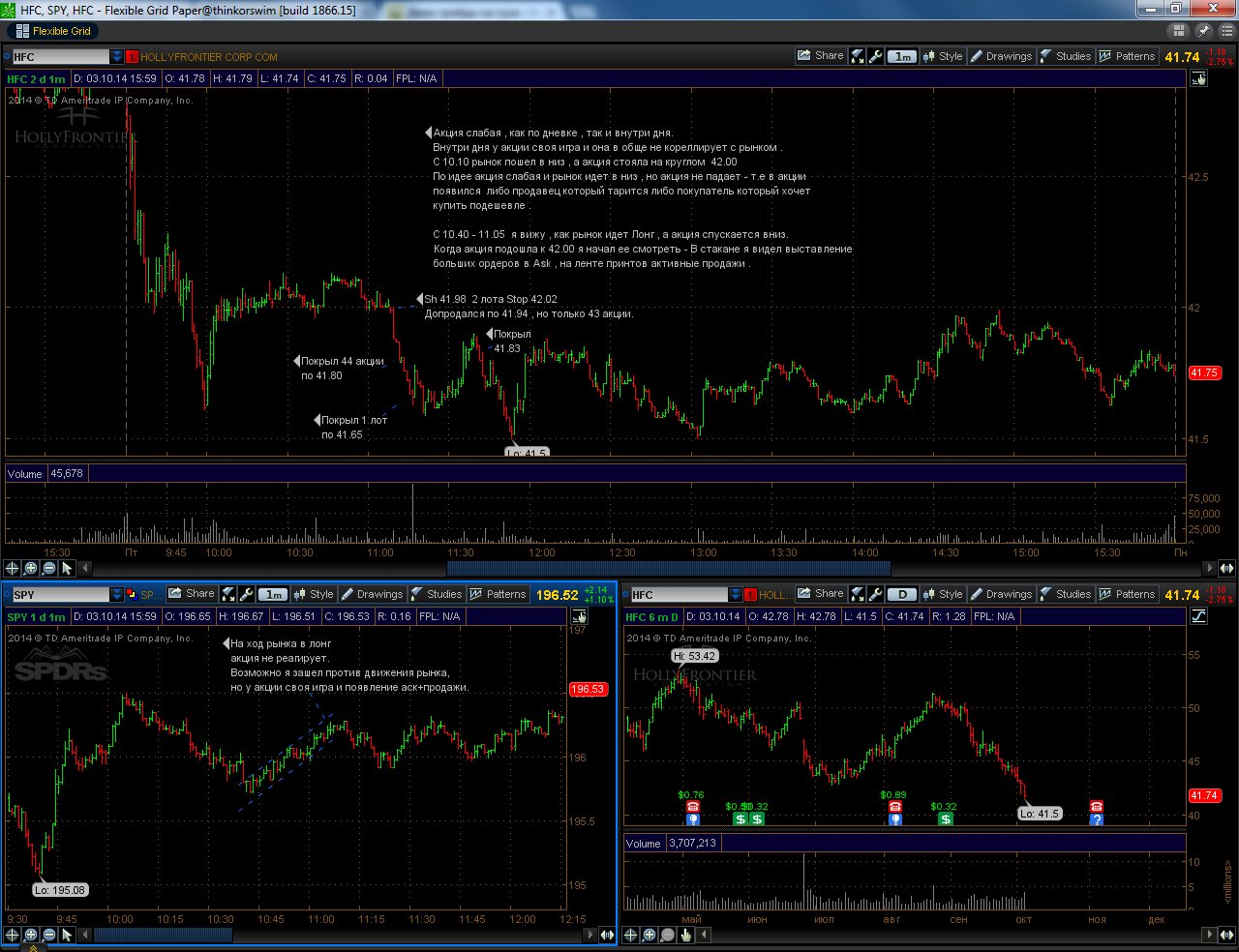Select pan hand tool in daily HFC chart
Screen dimensions: 1239x952
pos(685,935)
